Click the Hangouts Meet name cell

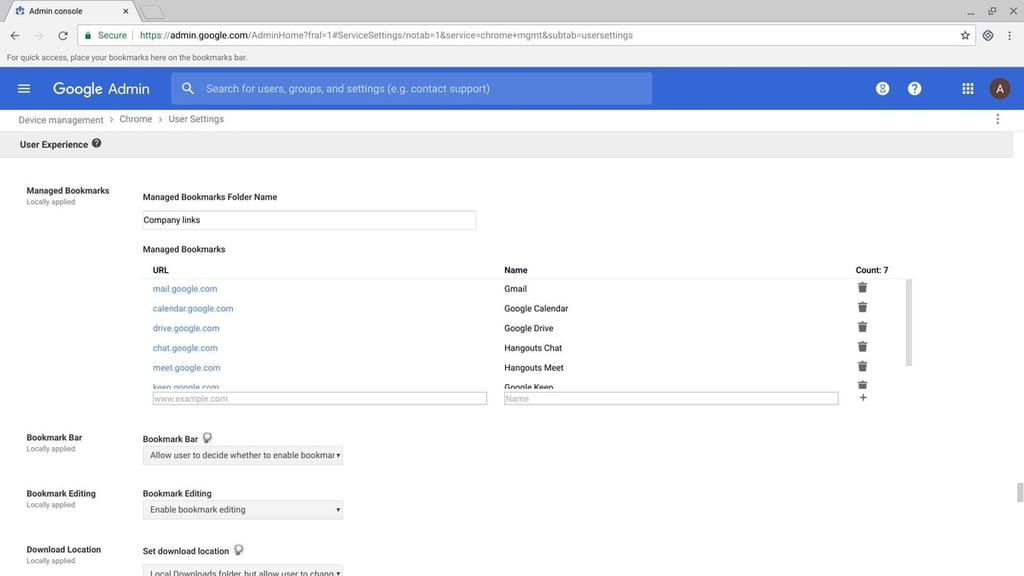coord(534,368)
